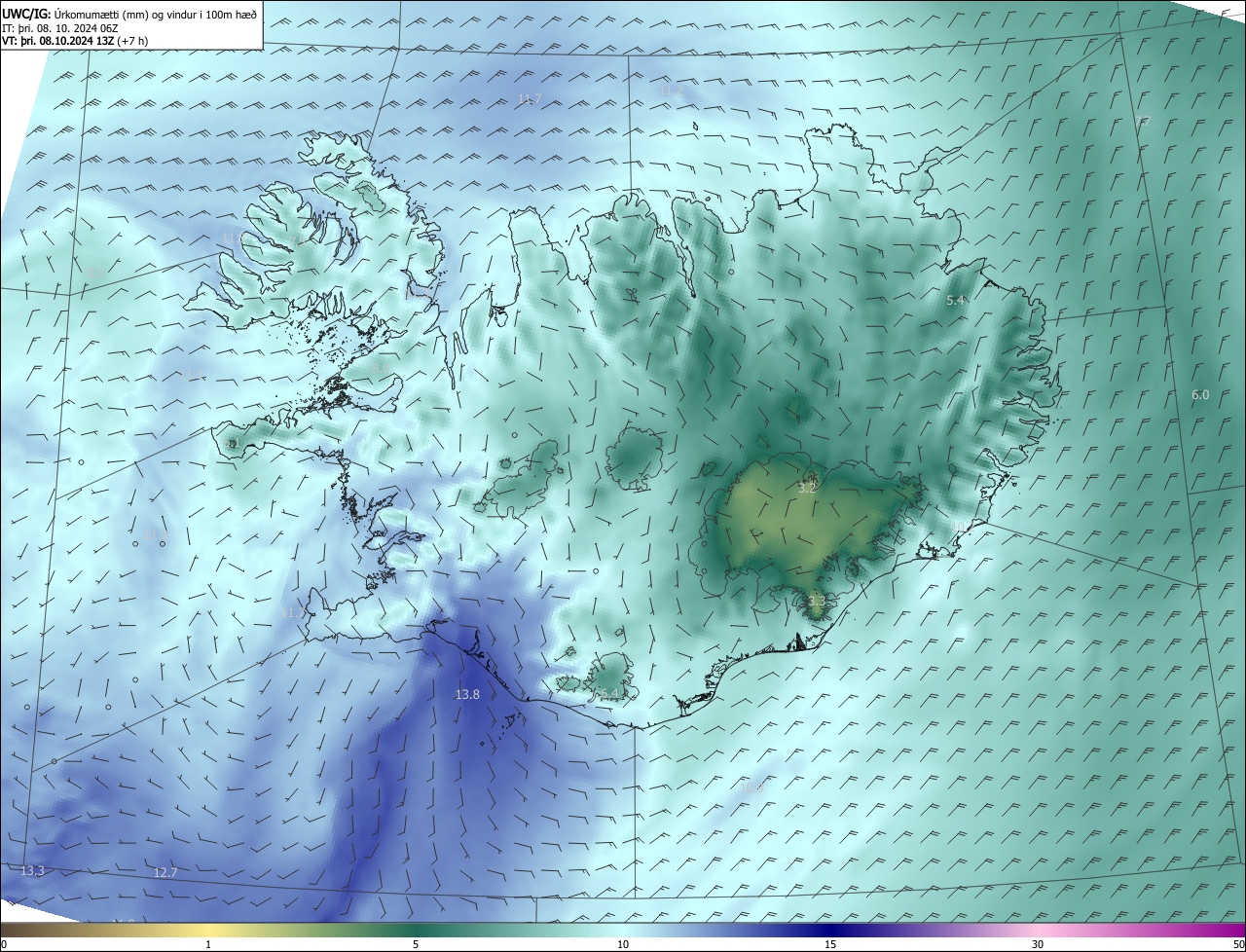Click the 6.0 value label on the map
Viewport: 1246px width, 952px height.
tap(1200, 394)
